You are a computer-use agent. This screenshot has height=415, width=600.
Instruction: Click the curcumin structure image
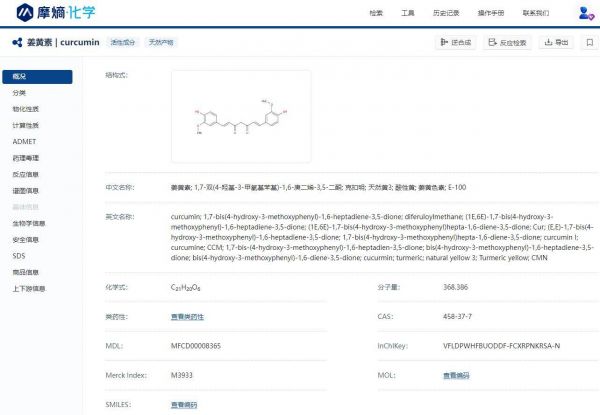pyautogui.click(x=241, y=117)
